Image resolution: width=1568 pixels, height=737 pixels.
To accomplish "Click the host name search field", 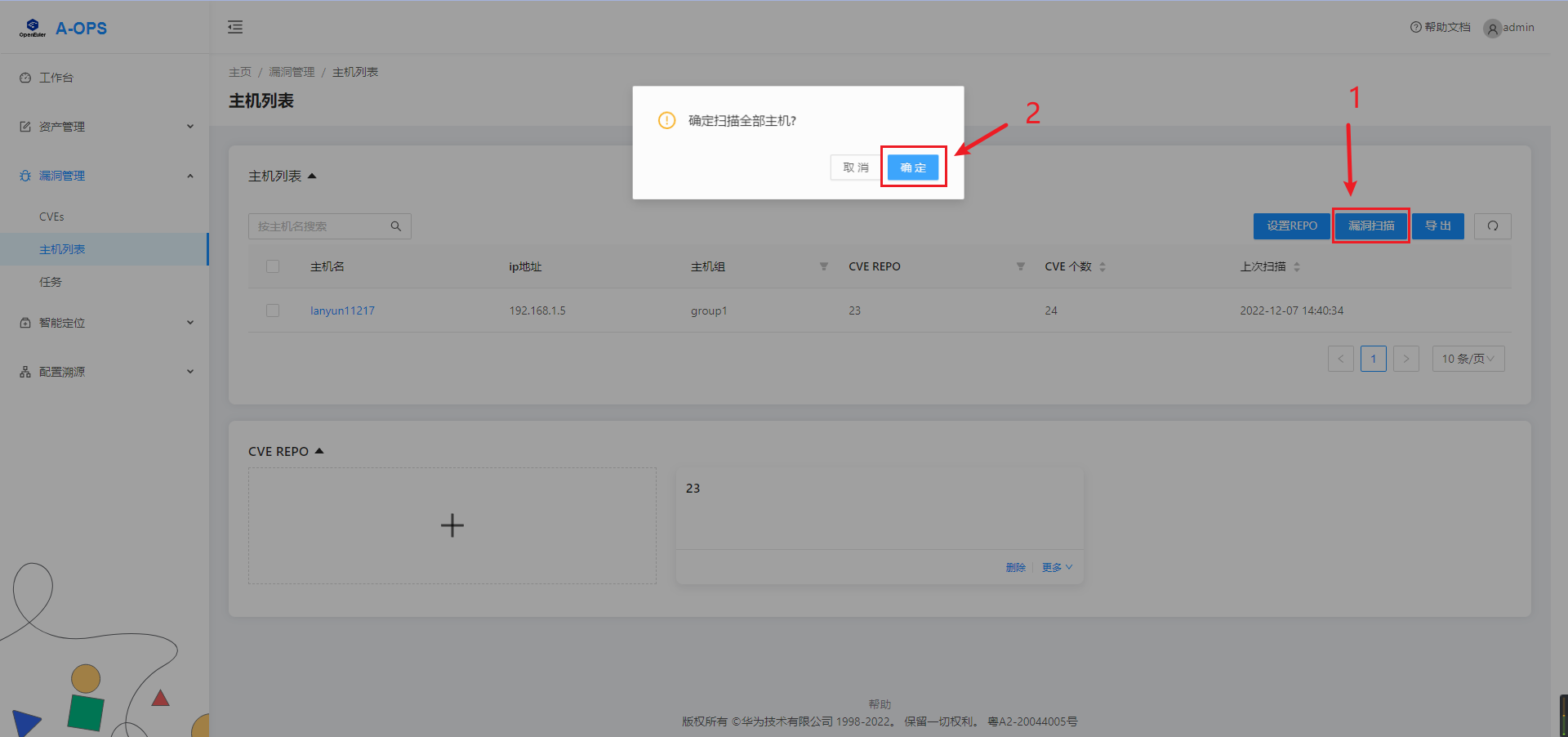I will (x=322, y=226).
